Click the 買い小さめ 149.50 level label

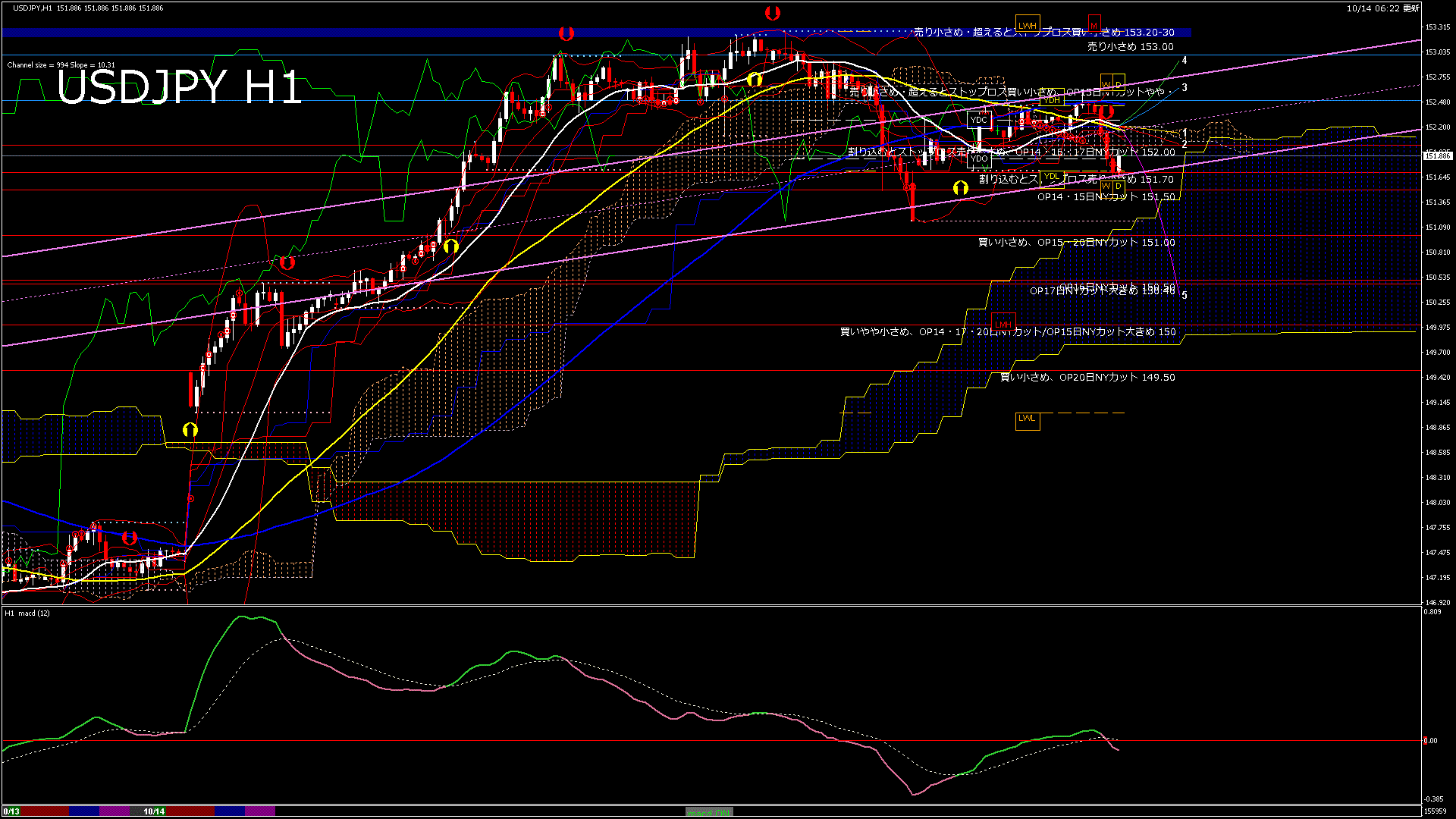1087,377
